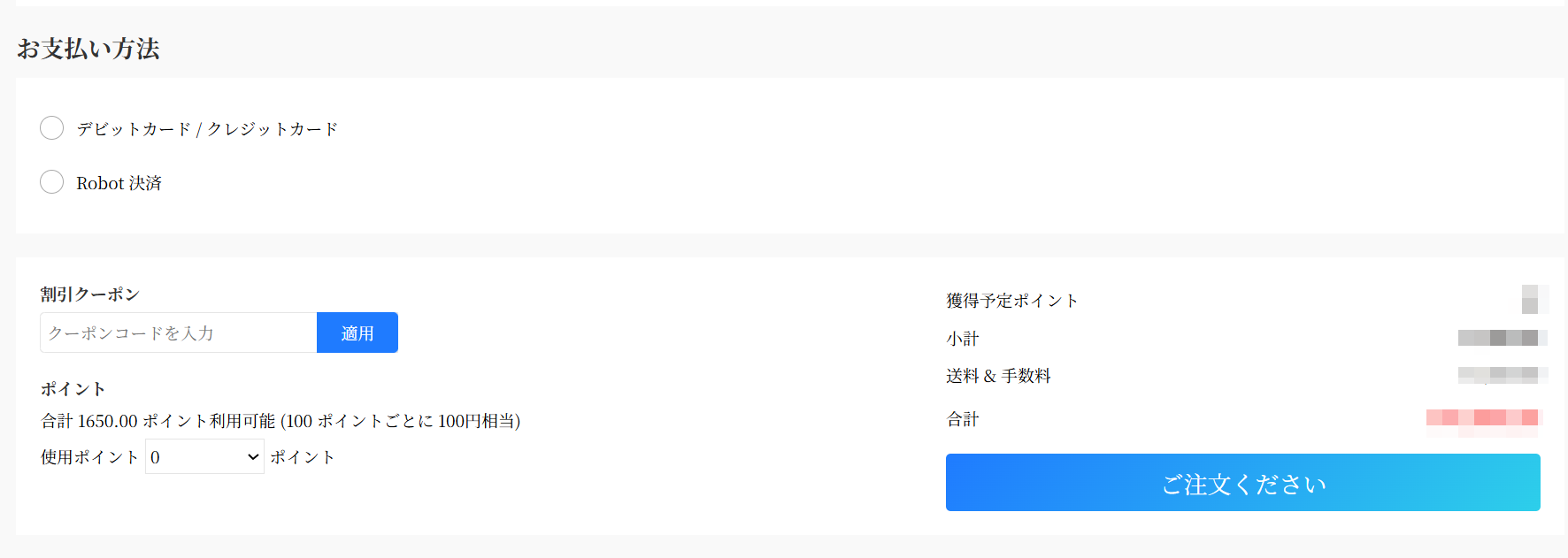Click the お支払い方法 section heading
Screen dimensions: 1568x558
click(88, 49)
